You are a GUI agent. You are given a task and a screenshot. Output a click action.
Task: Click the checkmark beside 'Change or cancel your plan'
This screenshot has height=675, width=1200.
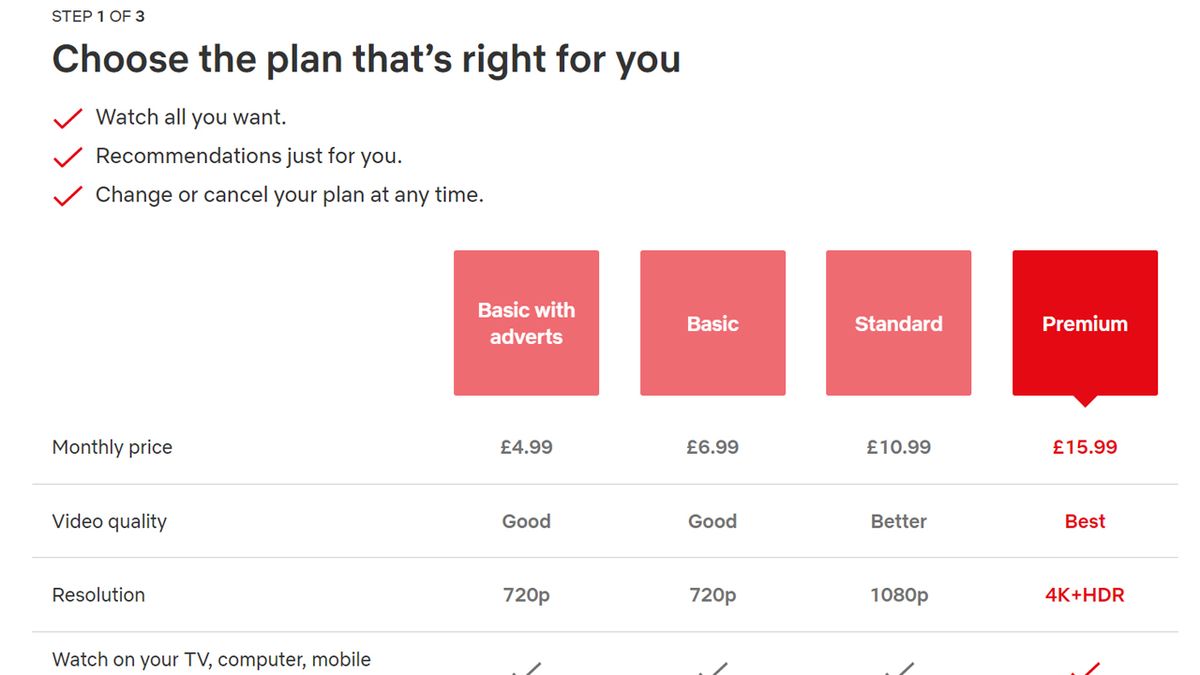[66, 195]
